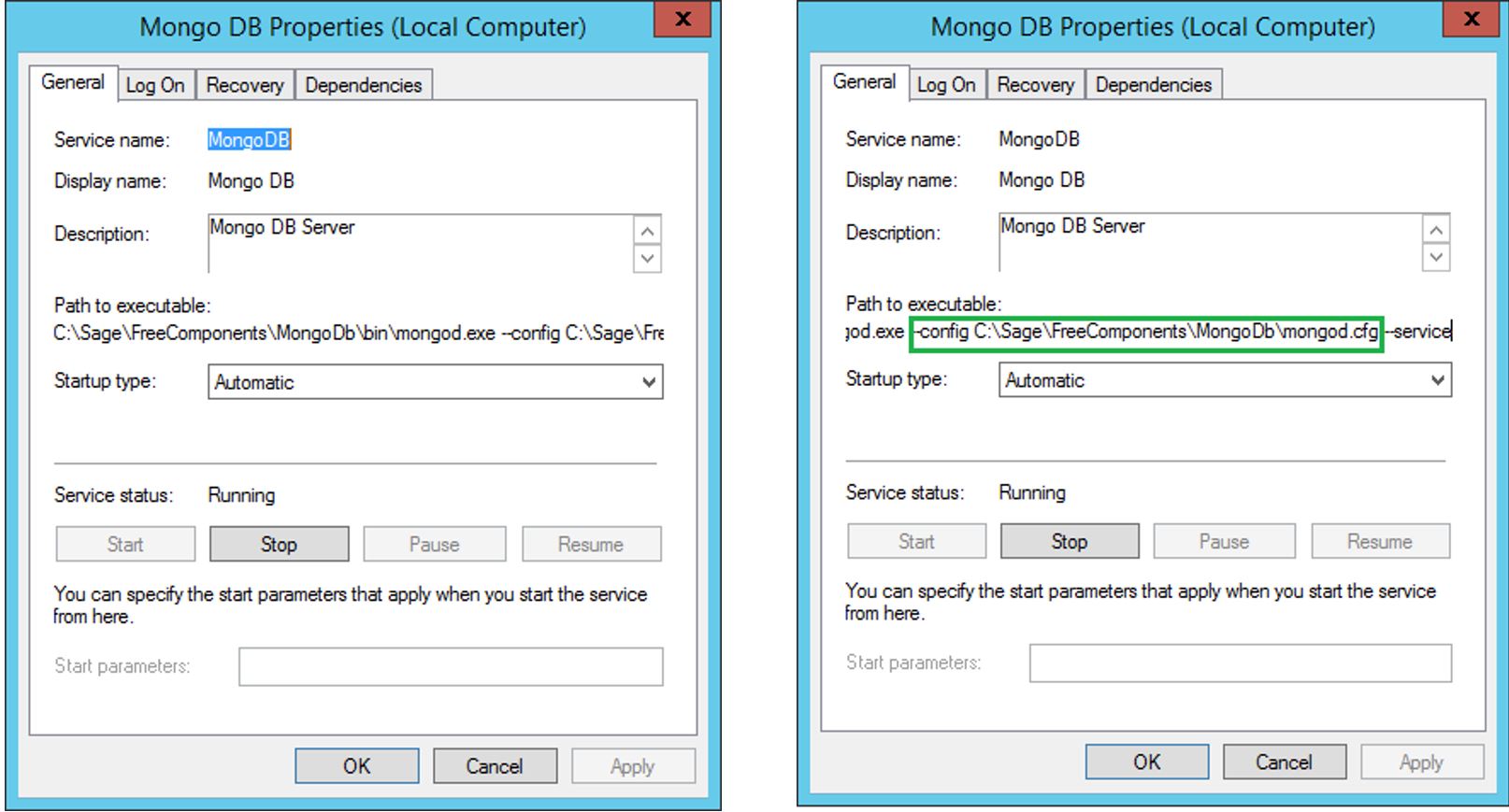The width and height of the screenshot is (1509, 812).
Task: Click Description text box in right dialog
Action: coord(1210,243)
